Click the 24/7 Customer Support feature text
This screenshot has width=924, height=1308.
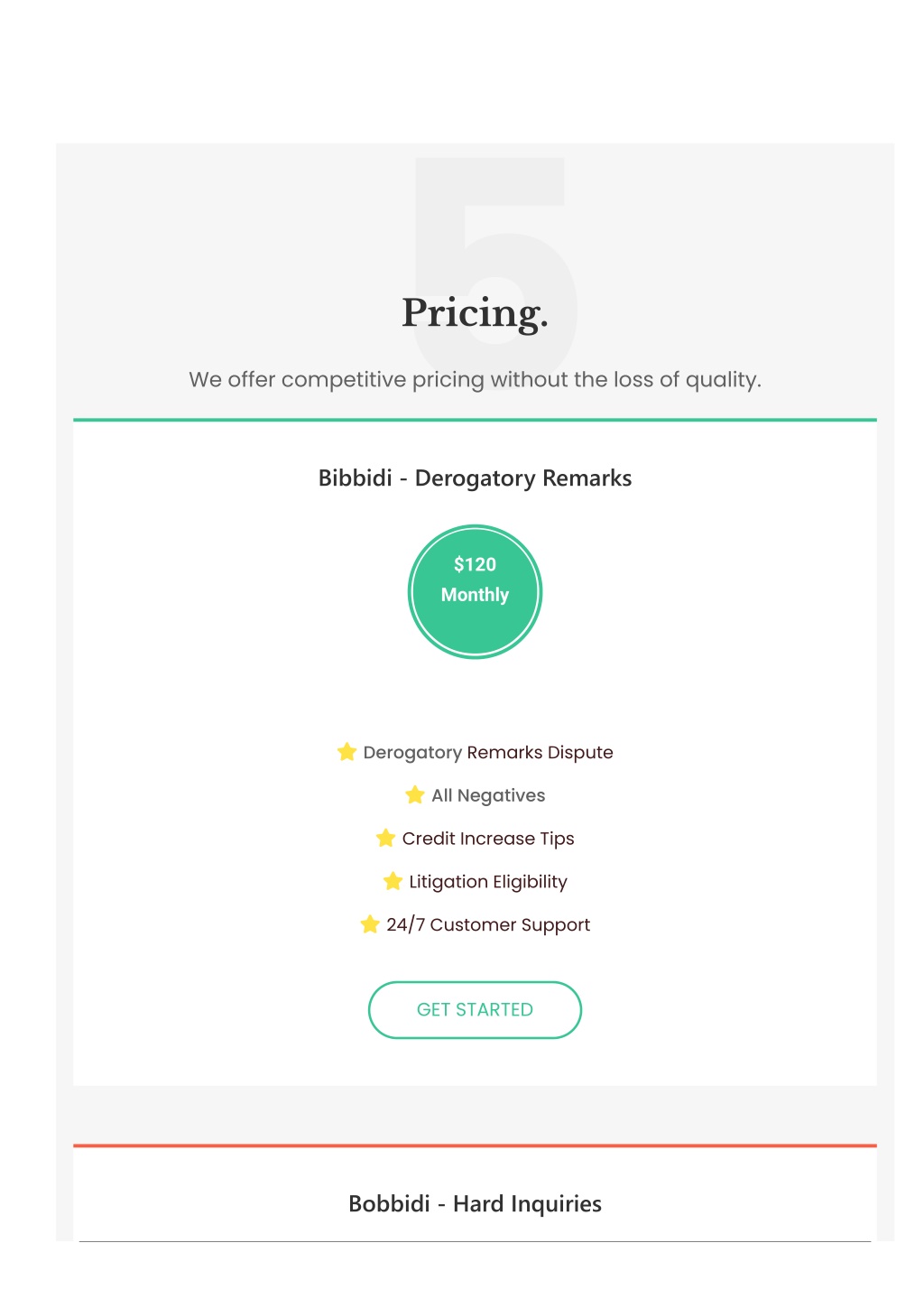pos(488,925)
